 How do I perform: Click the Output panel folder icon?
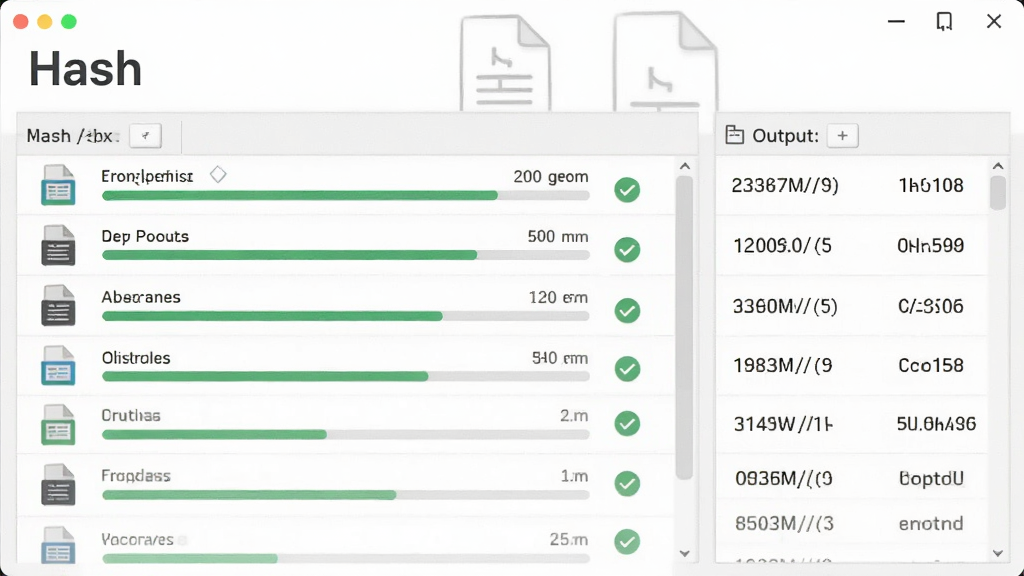(x=735, y=135)
